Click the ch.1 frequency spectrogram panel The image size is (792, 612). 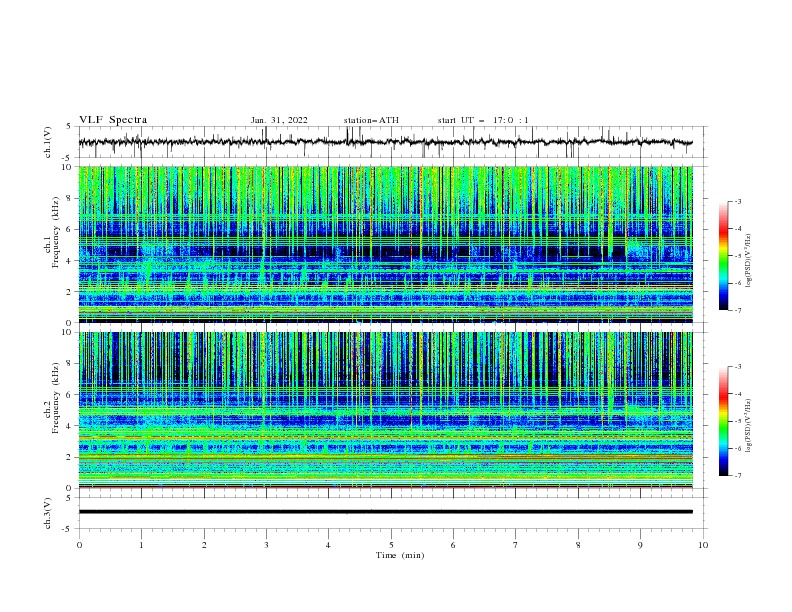[385, 244]
